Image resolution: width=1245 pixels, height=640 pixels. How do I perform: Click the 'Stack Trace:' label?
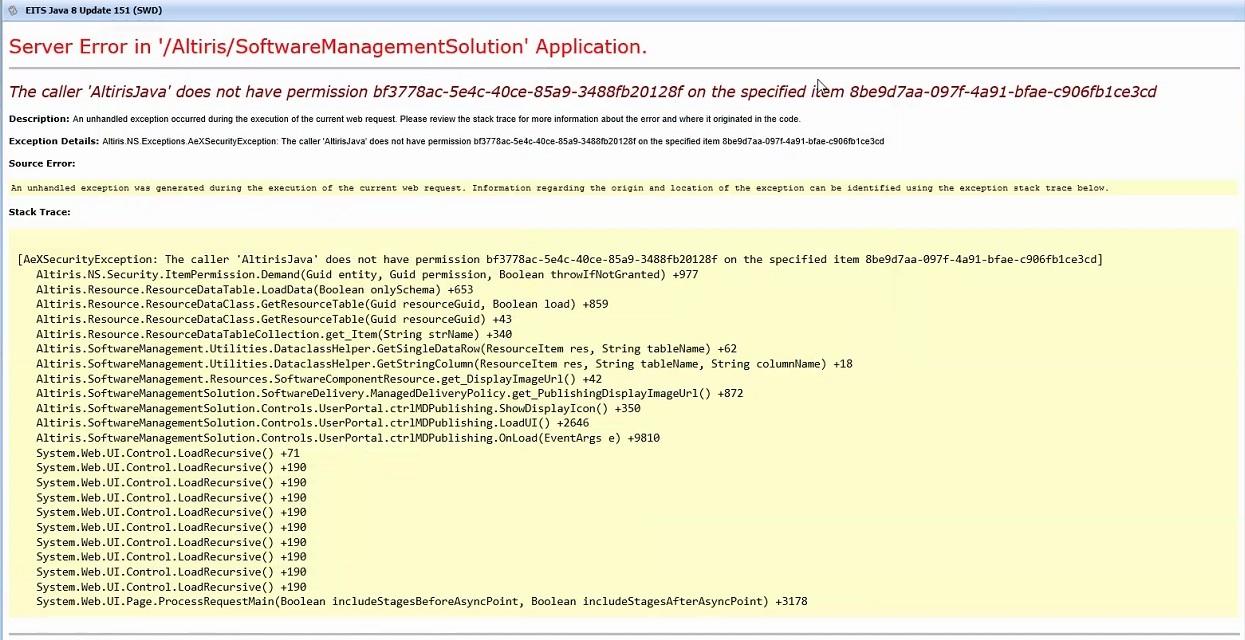(x=40, y=212)
